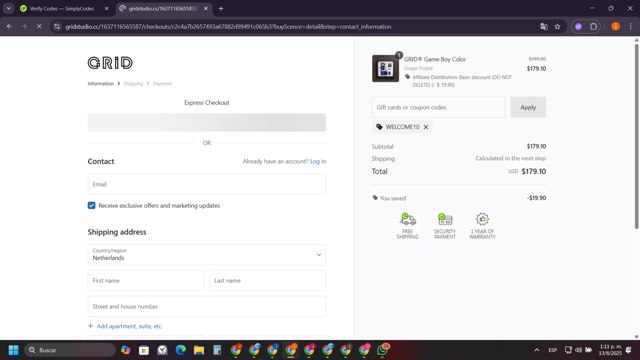
Task: Add apartment, suite, etc. link
Action: (125, 326)
